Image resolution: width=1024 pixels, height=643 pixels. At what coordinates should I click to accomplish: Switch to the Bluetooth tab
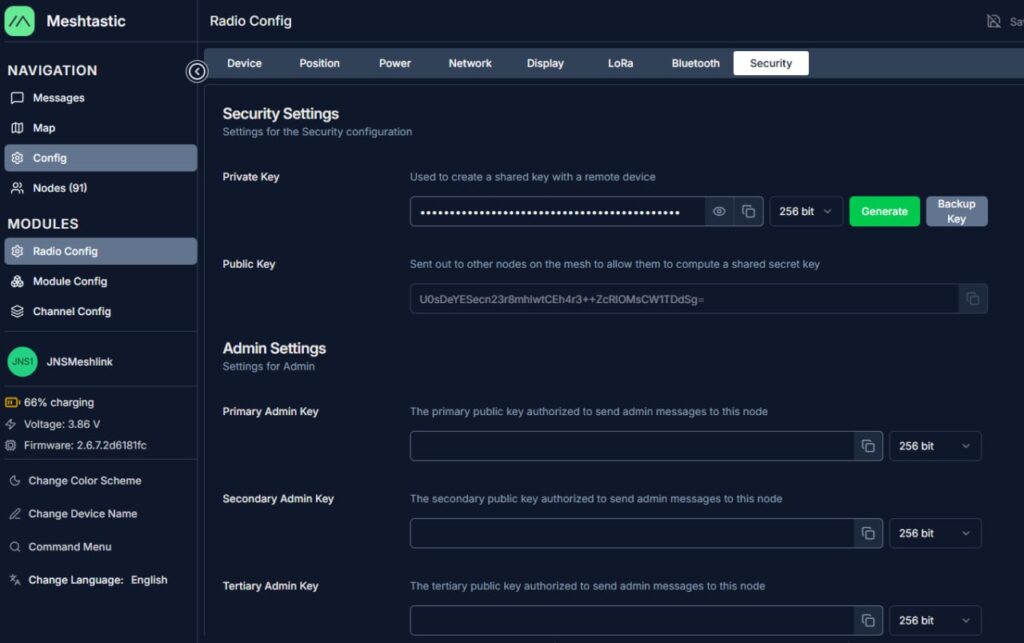pos(695,63)
